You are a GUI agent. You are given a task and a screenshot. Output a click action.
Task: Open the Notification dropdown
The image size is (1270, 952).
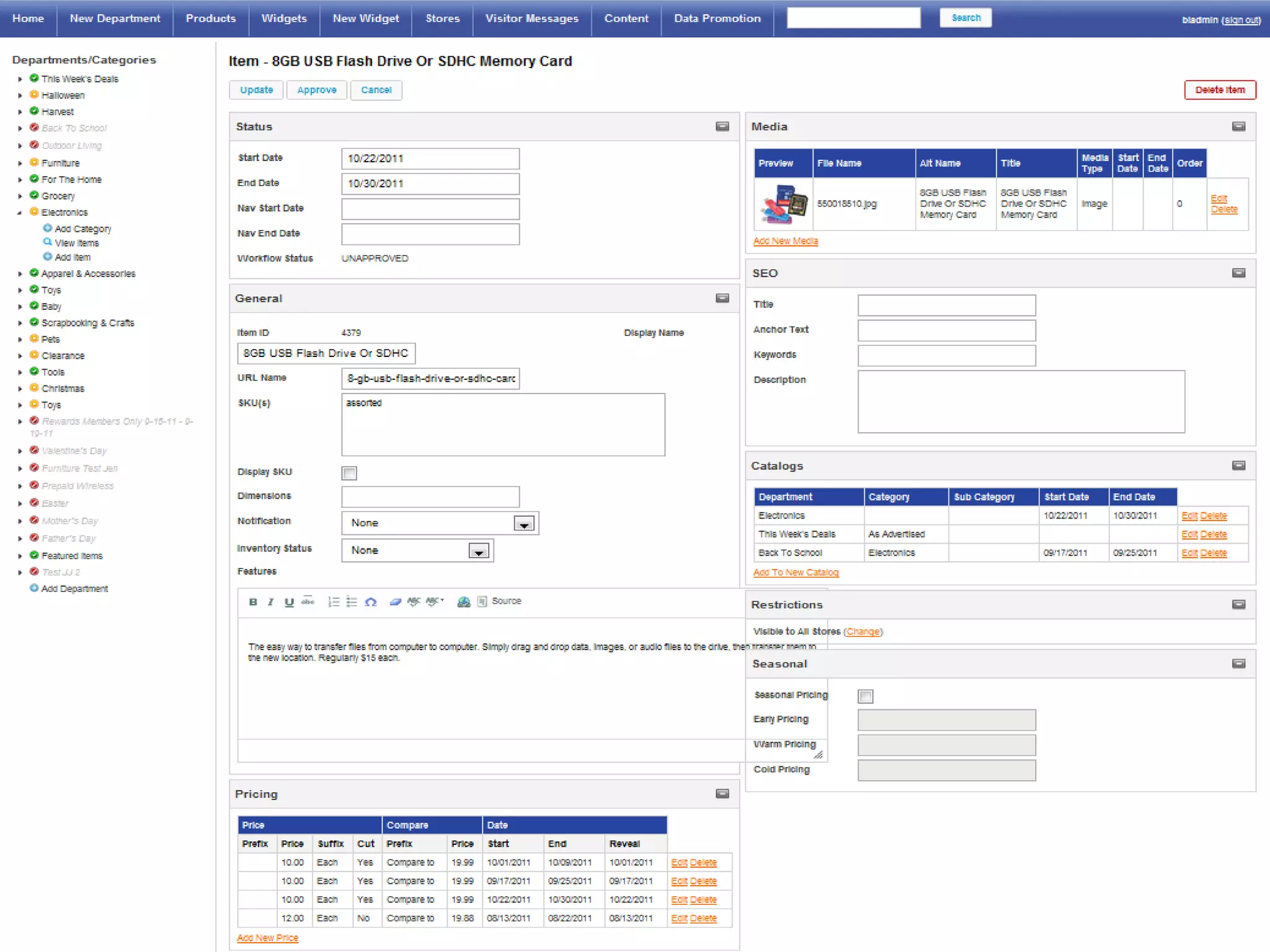(524, 524)
